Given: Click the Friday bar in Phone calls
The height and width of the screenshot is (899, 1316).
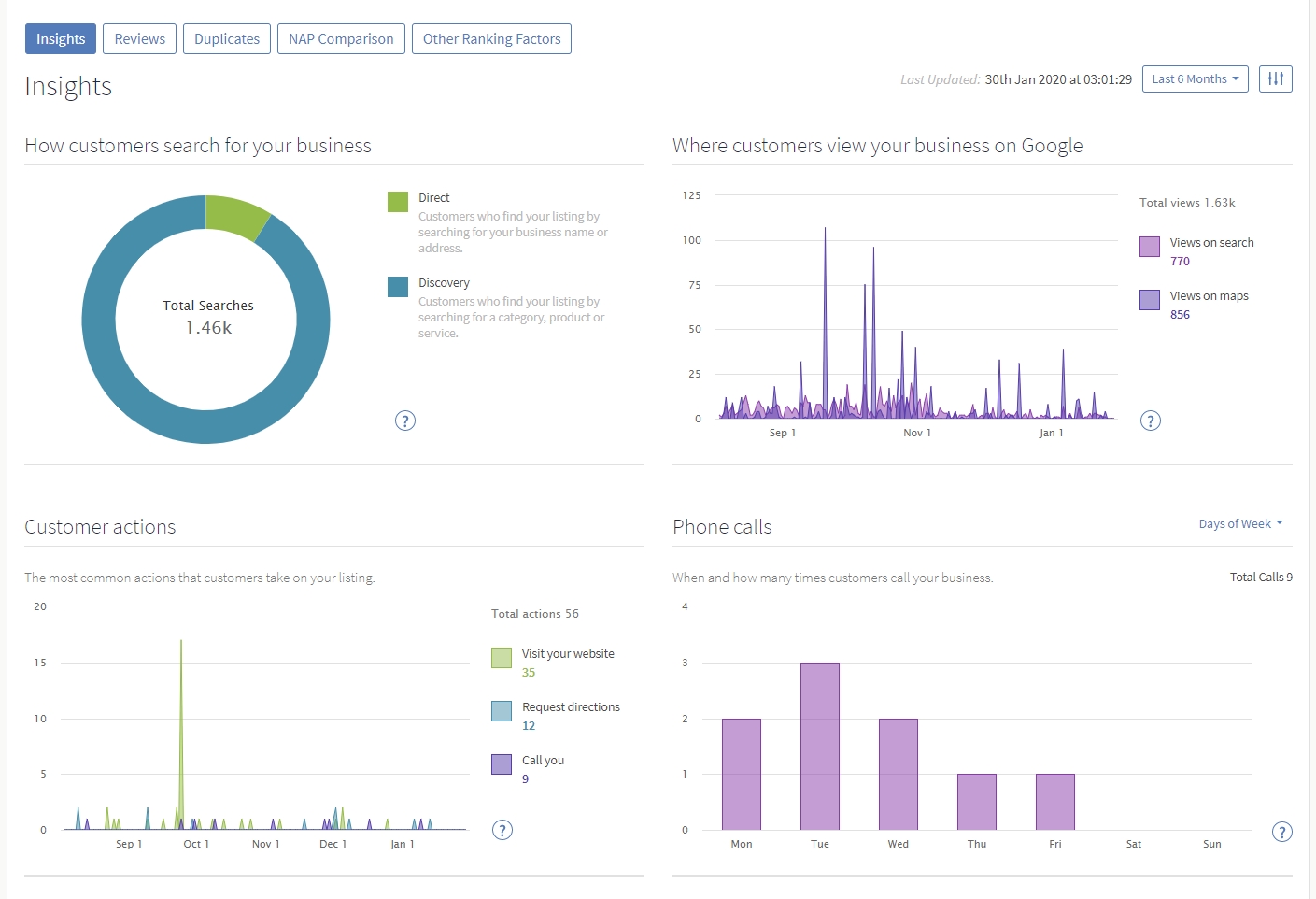Looking at the screenshot, I should click(1055, 802).
